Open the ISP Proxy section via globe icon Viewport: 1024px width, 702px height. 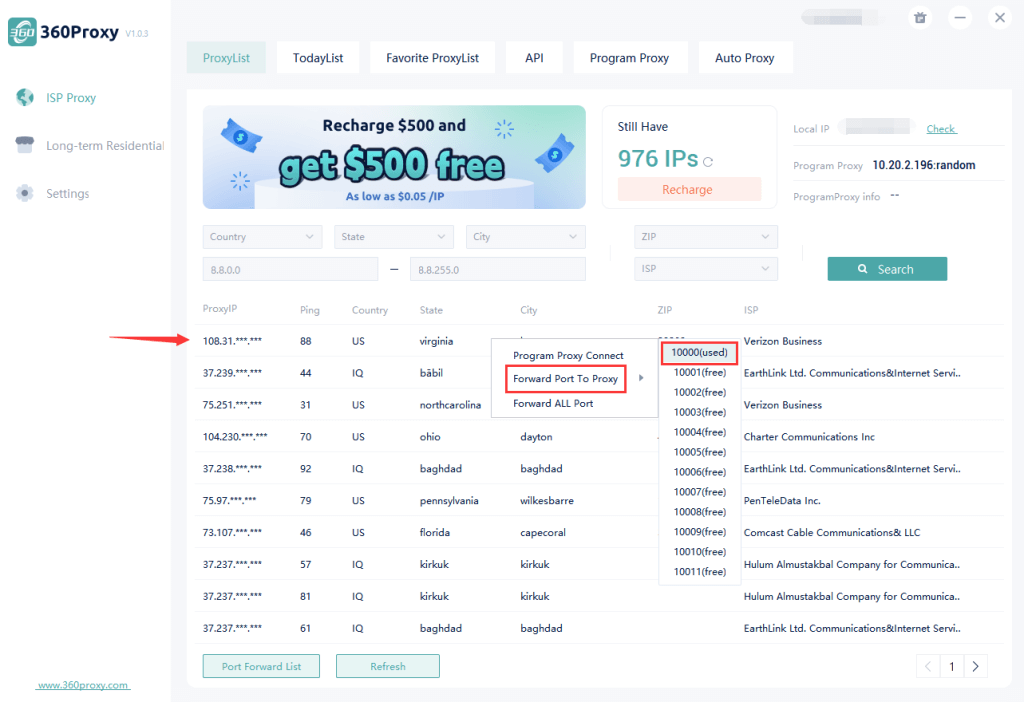pyautogui.click(x=25, y=97)
